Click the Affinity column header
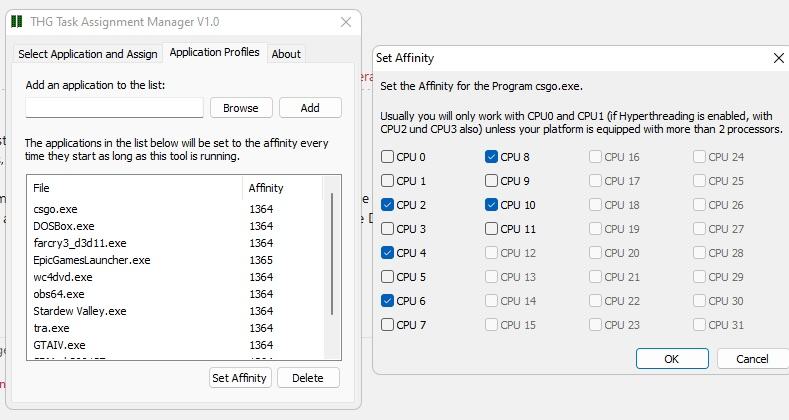This screenshot has width=789, height=420. point(282,188)
